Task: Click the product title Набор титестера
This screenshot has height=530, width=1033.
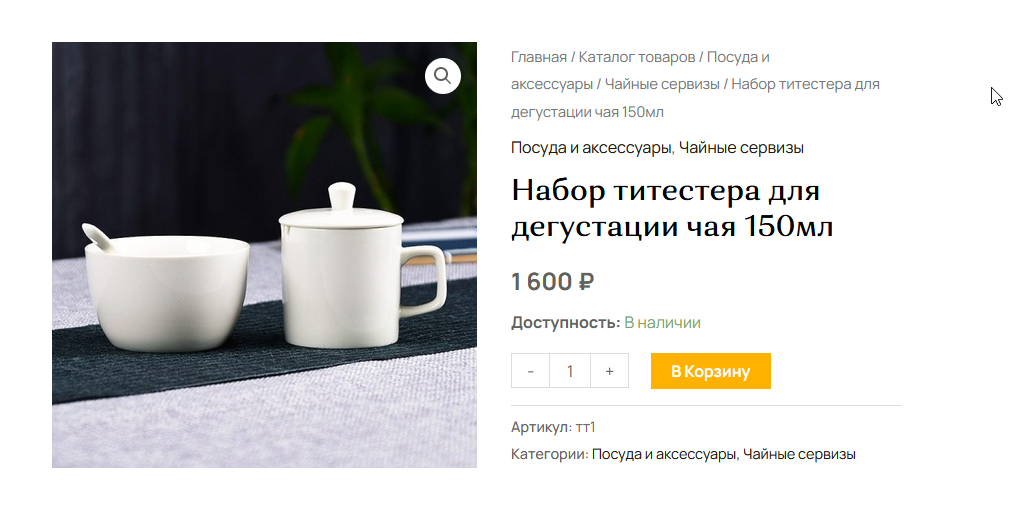Action: [x=672, y=208]
